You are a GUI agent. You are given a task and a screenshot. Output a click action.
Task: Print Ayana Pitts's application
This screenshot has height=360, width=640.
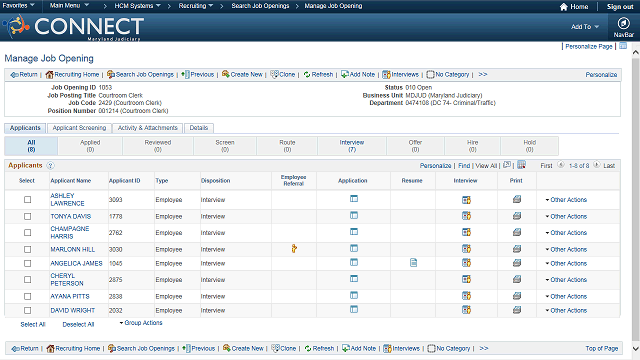tap(517, 296)
